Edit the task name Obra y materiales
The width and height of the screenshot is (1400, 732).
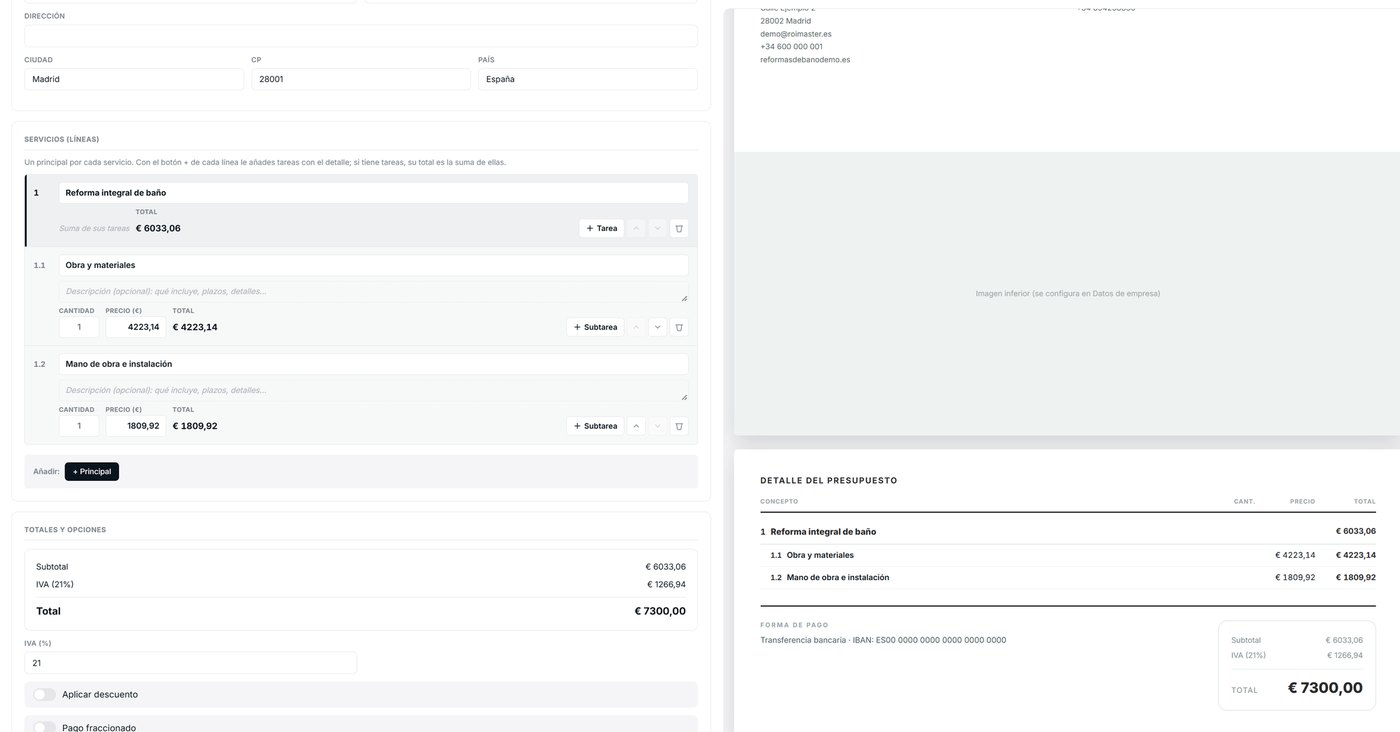click(x=374, y=265)
